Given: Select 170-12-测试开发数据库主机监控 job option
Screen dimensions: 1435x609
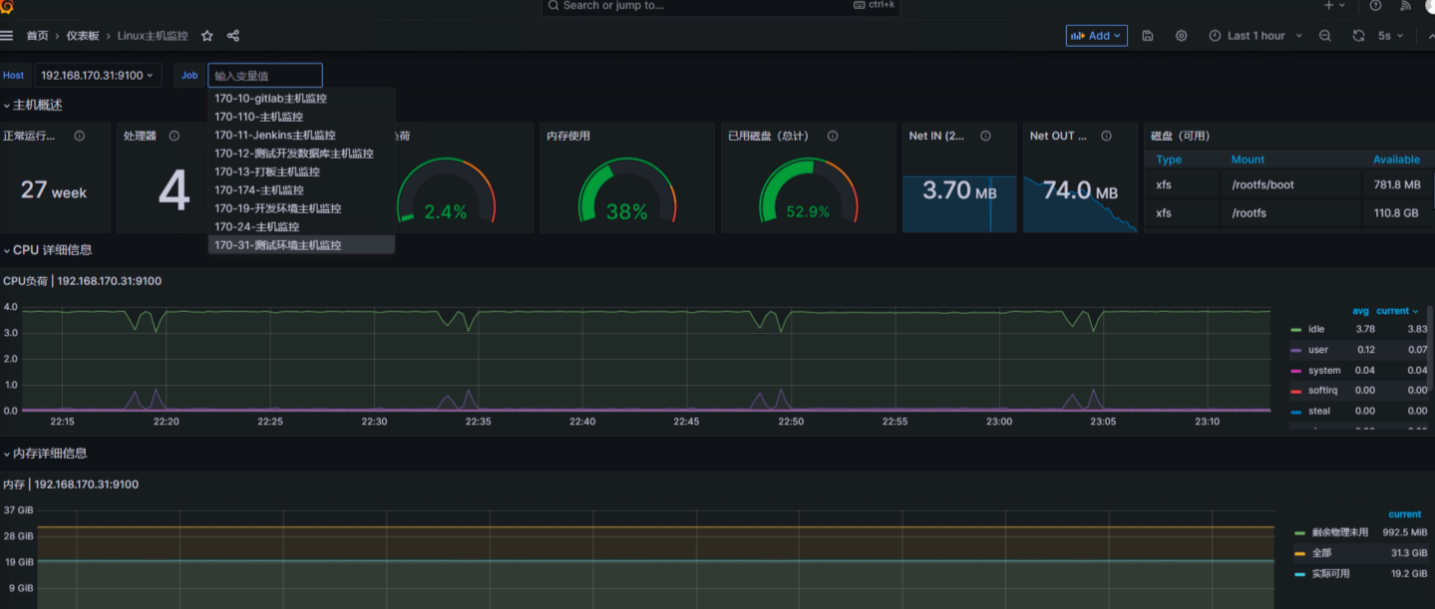Looking at the screenshot, I should [x=301, y=154].
